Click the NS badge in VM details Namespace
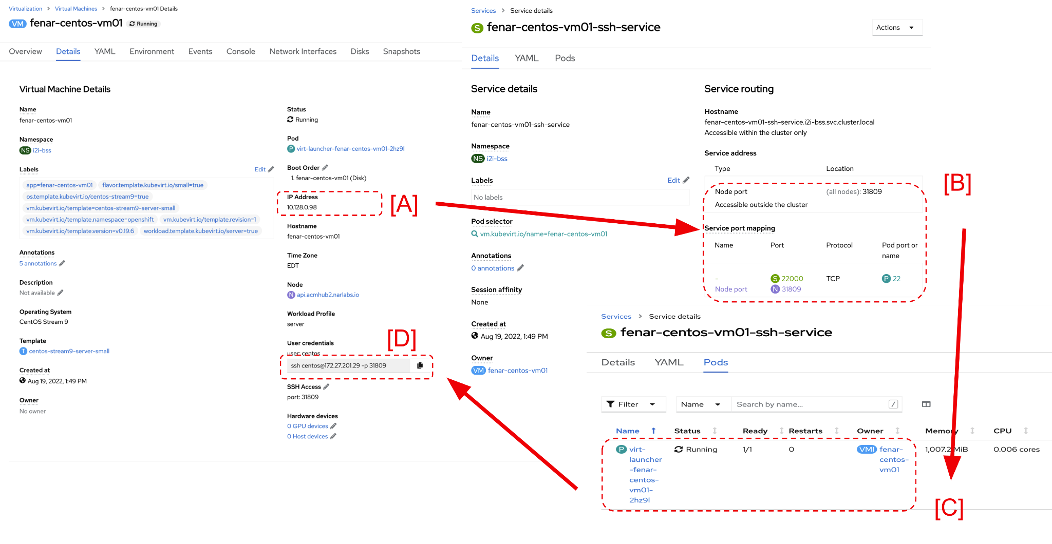 [x=25, y=150]
